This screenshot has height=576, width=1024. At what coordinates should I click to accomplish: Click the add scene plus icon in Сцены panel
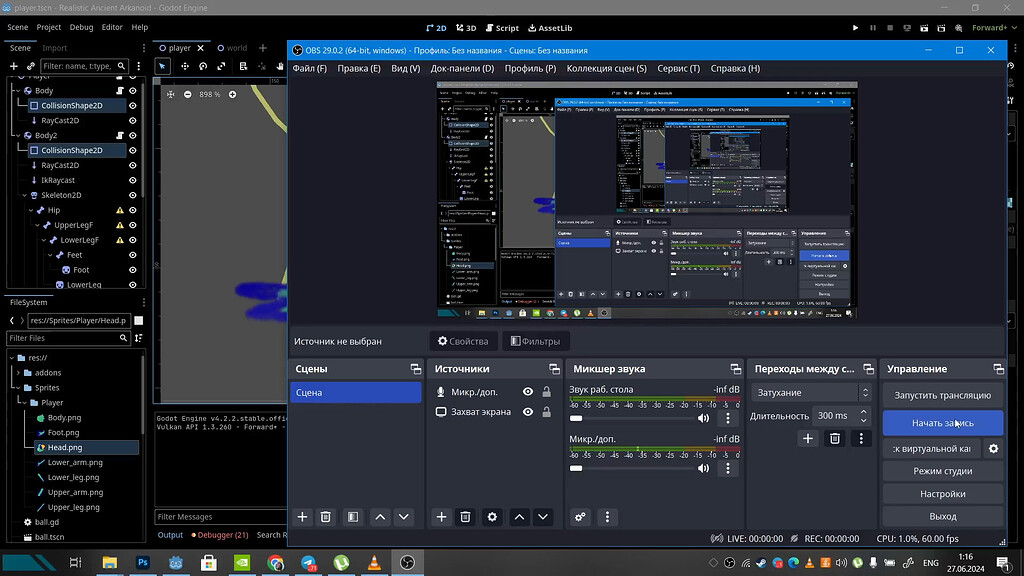[302, 517]
